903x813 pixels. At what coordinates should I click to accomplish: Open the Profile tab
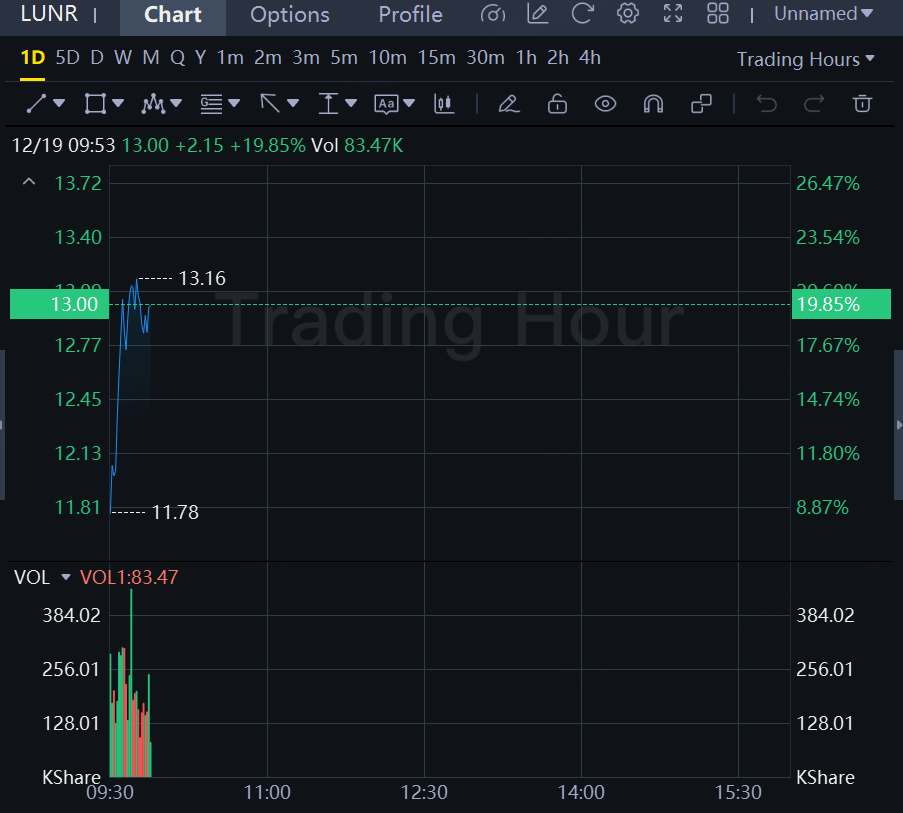(410, 14)
